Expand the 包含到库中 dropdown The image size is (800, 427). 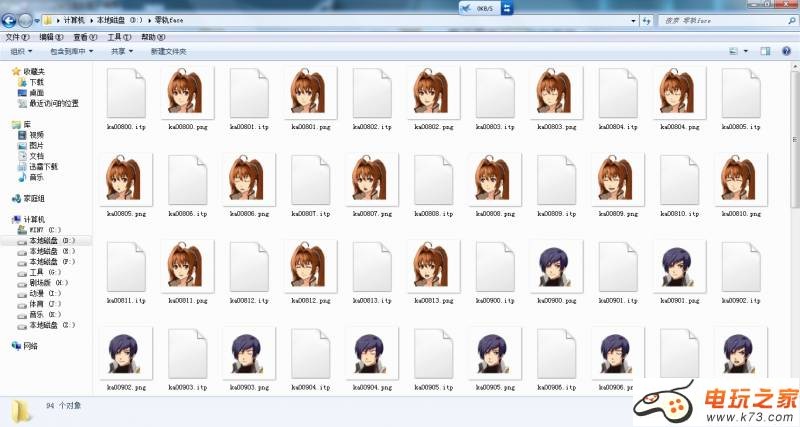coord(72,51)
